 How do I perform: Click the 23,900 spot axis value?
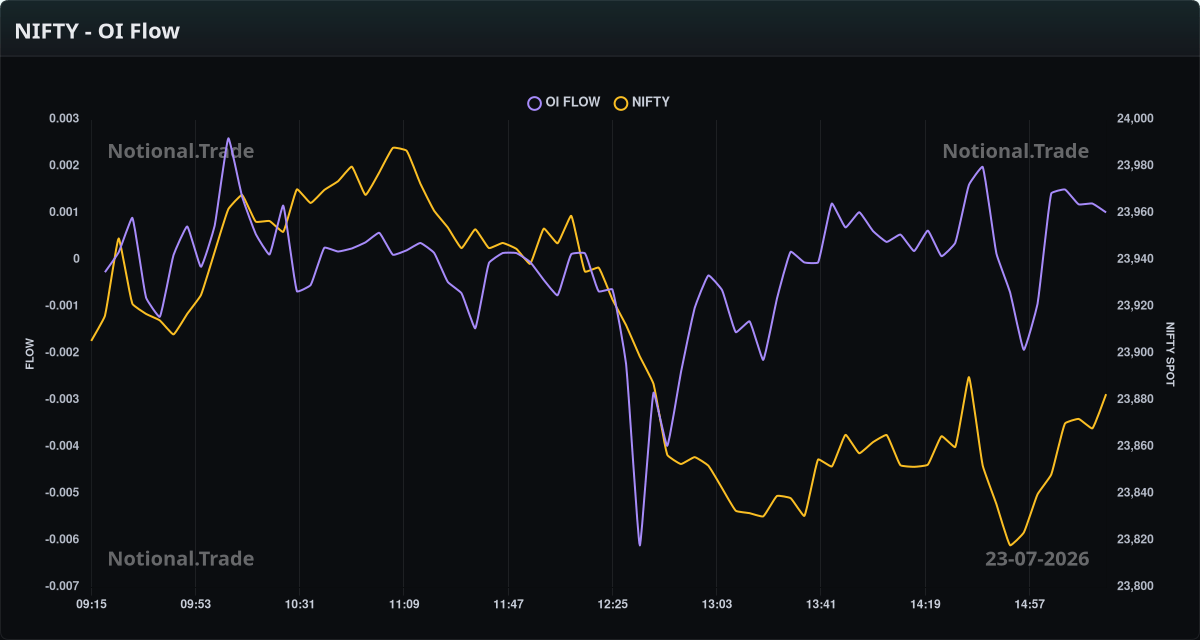click(1135, 352)
